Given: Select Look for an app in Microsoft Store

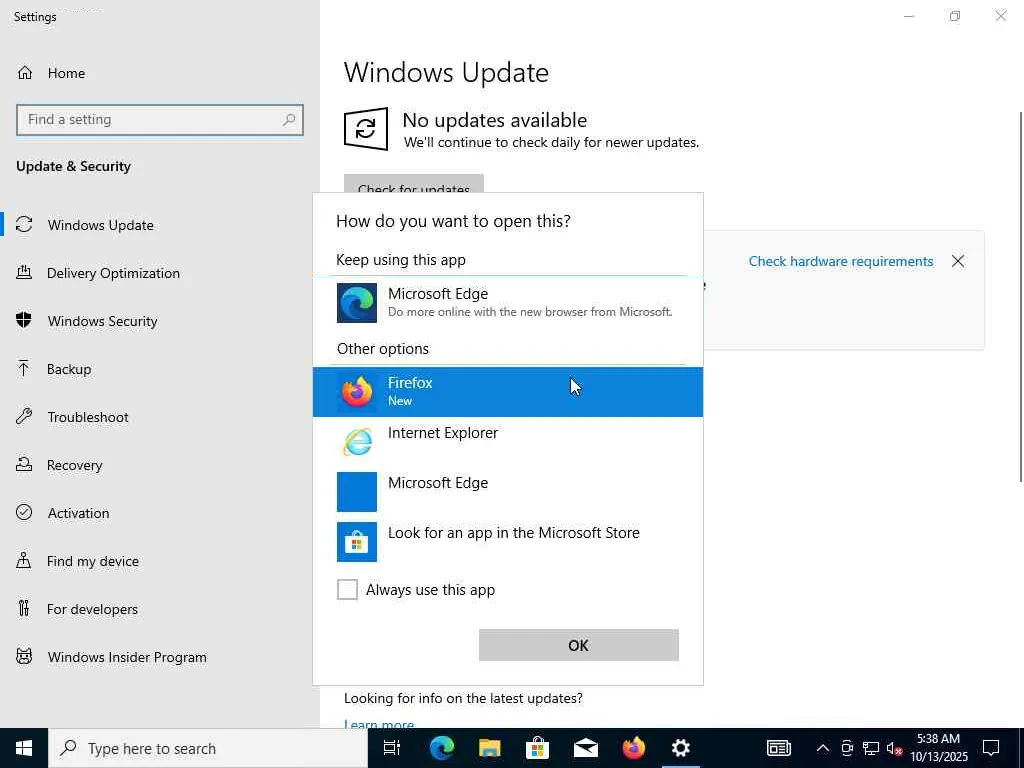Looking at the screenshot, I should tap(508, 542).
